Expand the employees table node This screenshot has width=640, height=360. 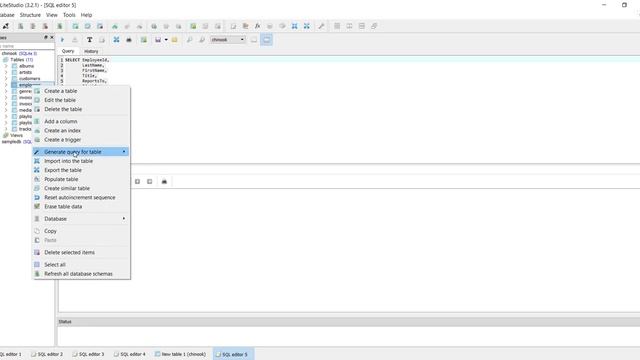(6, 85)
